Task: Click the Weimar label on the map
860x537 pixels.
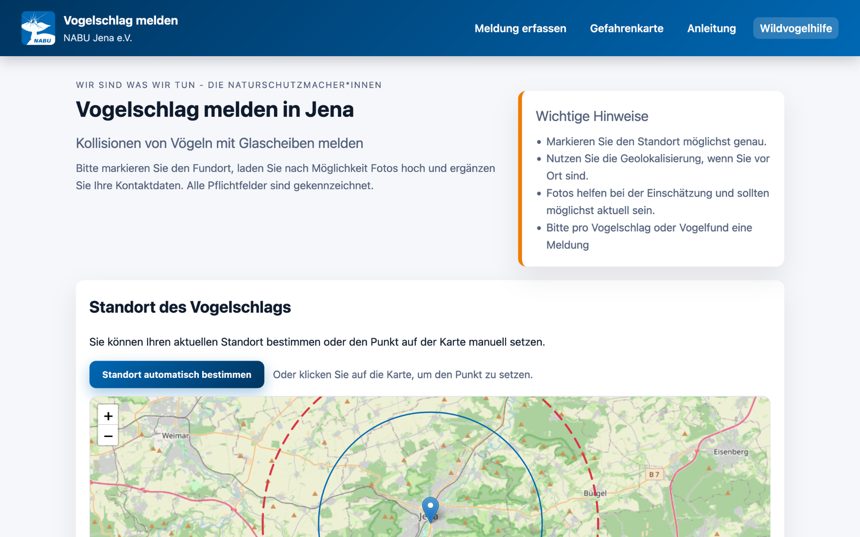Action: (176, 436)
